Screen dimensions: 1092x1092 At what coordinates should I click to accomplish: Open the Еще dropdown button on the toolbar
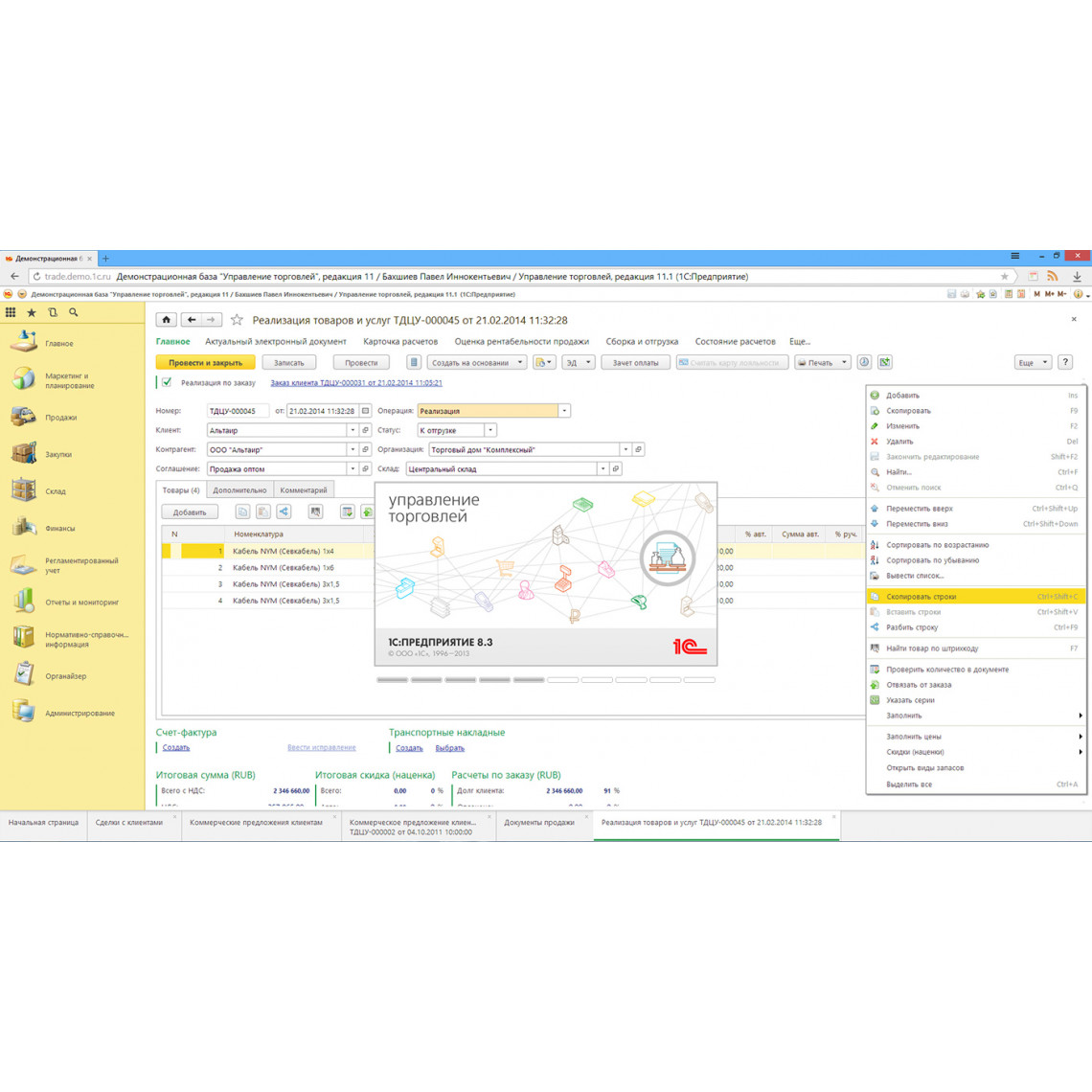(1032, 362)
